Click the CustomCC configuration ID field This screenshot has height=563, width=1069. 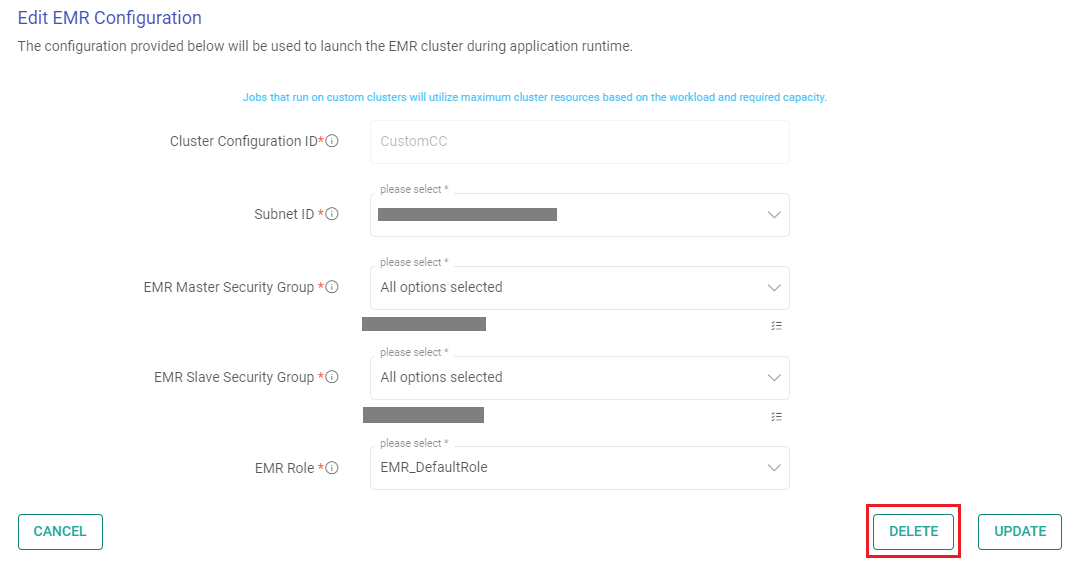pos(579,142)
